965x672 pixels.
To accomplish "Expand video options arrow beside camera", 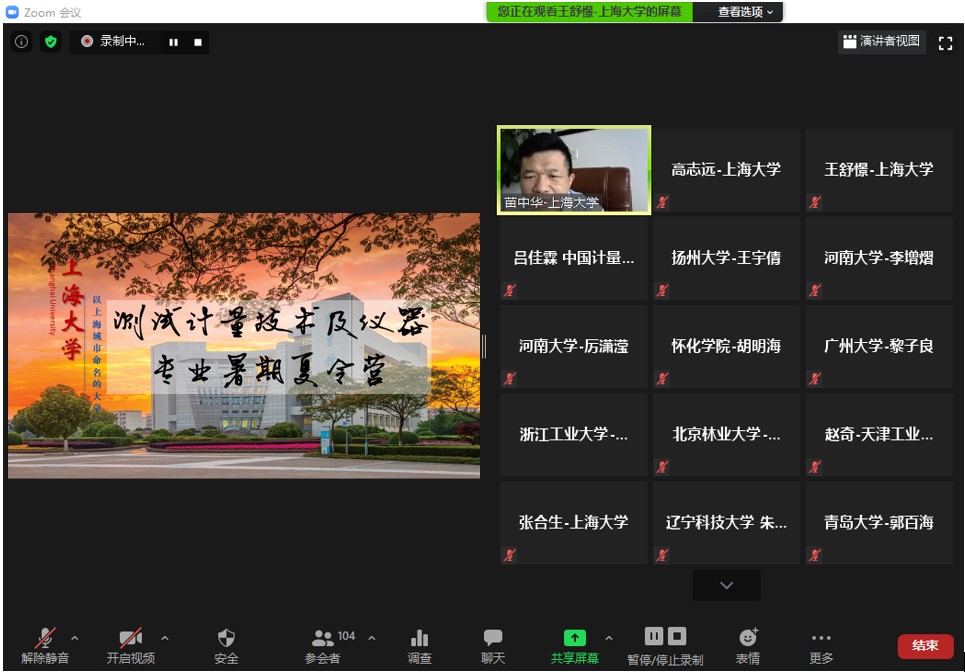I will [x=165, y=638].
